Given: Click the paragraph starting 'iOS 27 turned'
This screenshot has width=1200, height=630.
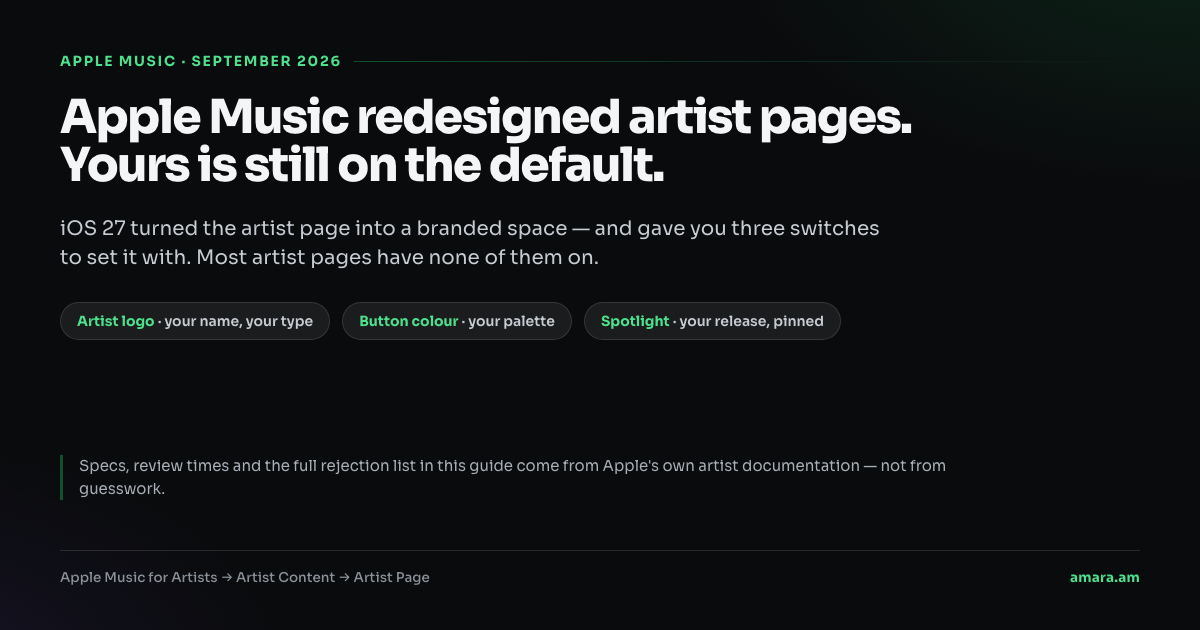Looking at the screenshot, I should (470, 243).
